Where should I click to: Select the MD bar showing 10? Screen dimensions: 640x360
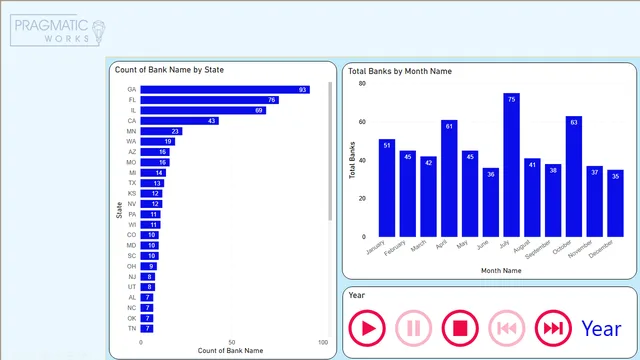coord(149,245)
